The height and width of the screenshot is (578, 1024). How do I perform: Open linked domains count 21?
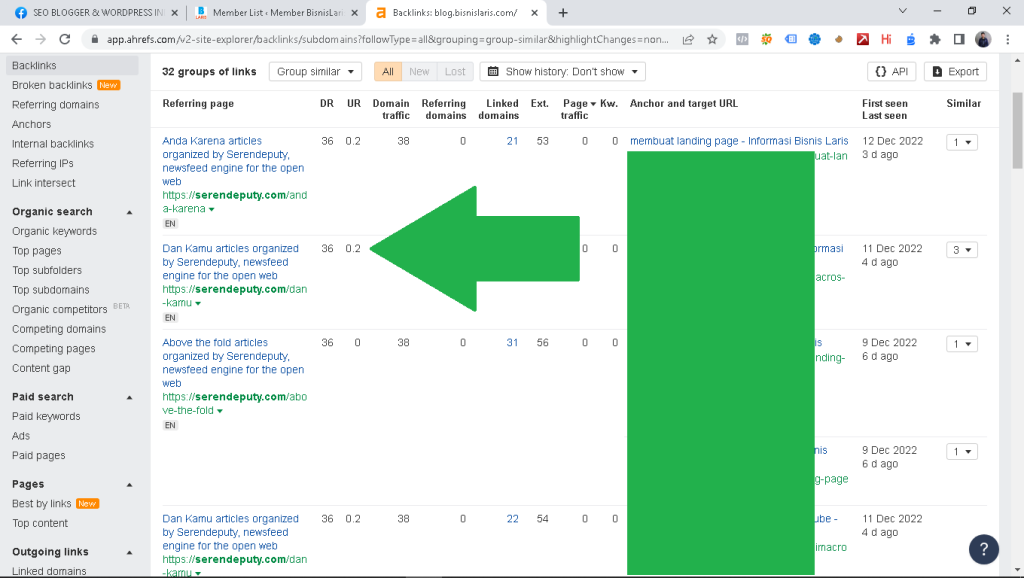512,141
